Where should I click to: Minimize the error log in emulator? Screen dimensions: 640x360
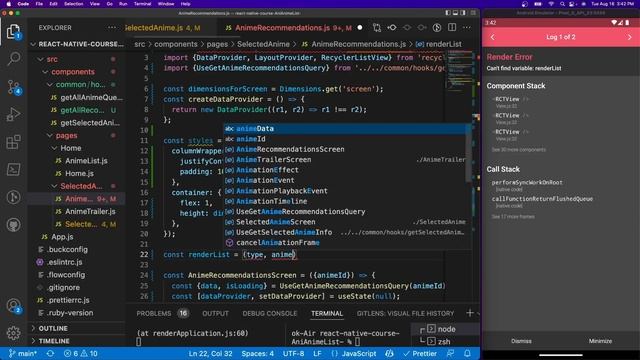(600, 341)
